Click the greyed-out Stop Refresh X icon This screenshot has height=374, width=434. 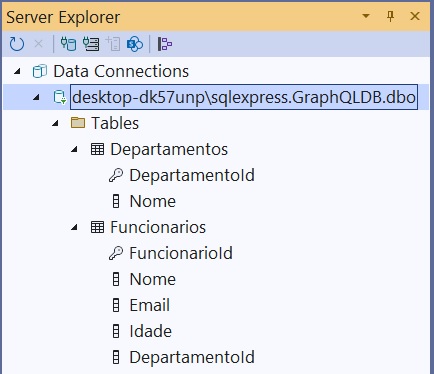click(x=39, y=44)
